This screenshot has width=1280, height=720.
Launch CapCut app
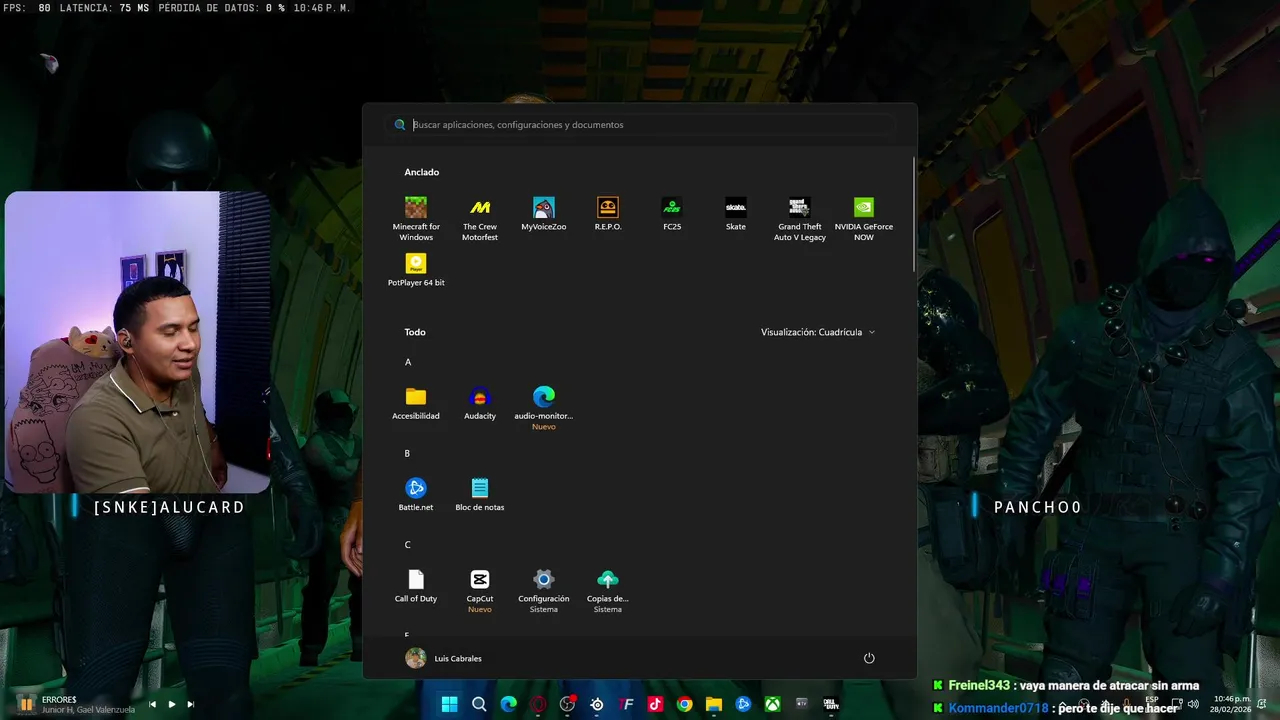[x=480, y=591]
